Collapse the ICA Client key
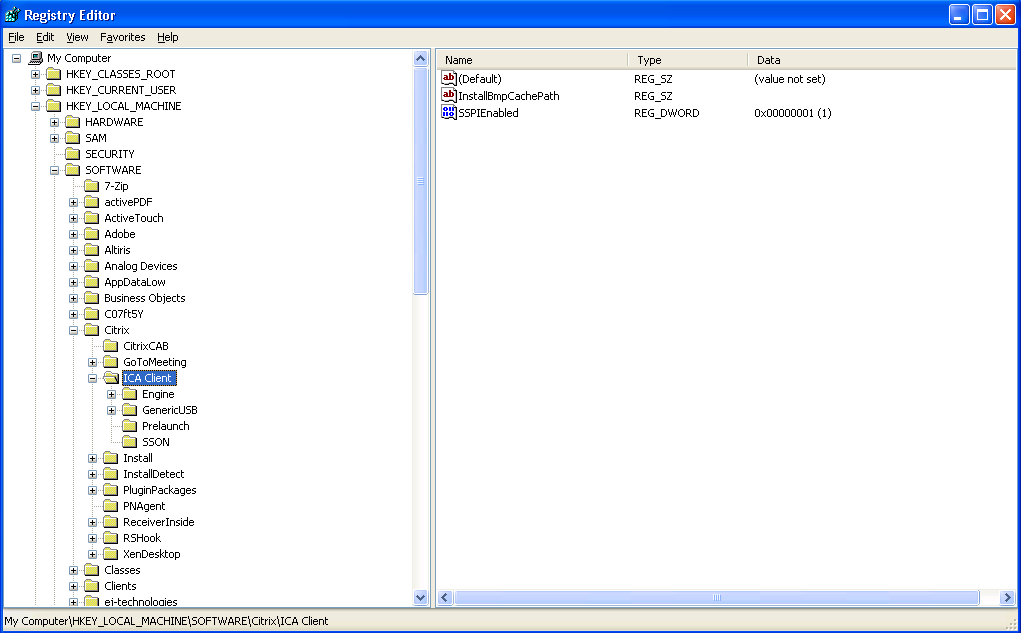This screenshot has width=1021, height=633. [92, 378]
